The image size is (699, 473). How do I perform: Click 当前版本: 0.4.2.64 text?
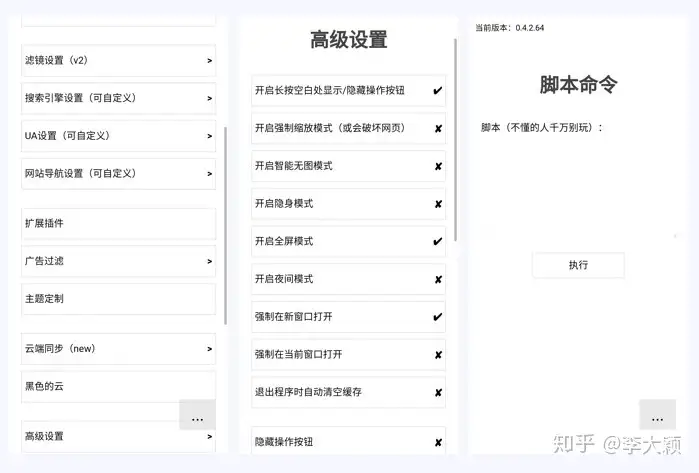[510, 28]
